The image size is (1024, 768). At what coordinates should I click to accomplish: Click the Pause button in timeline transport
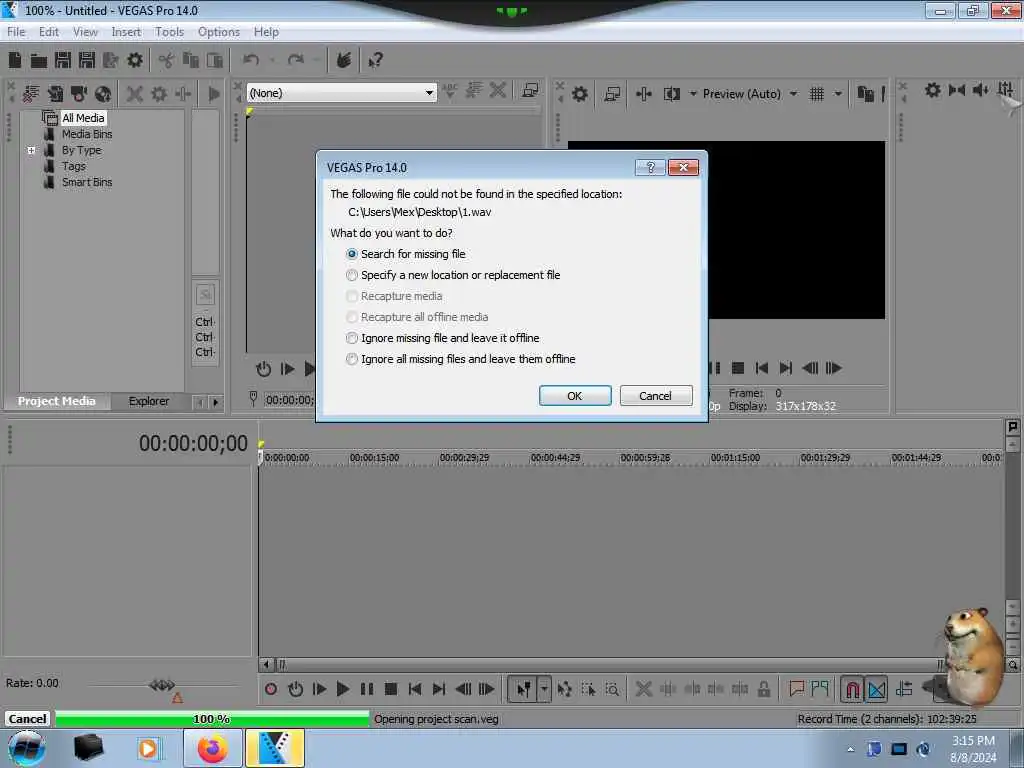point(367,689)
